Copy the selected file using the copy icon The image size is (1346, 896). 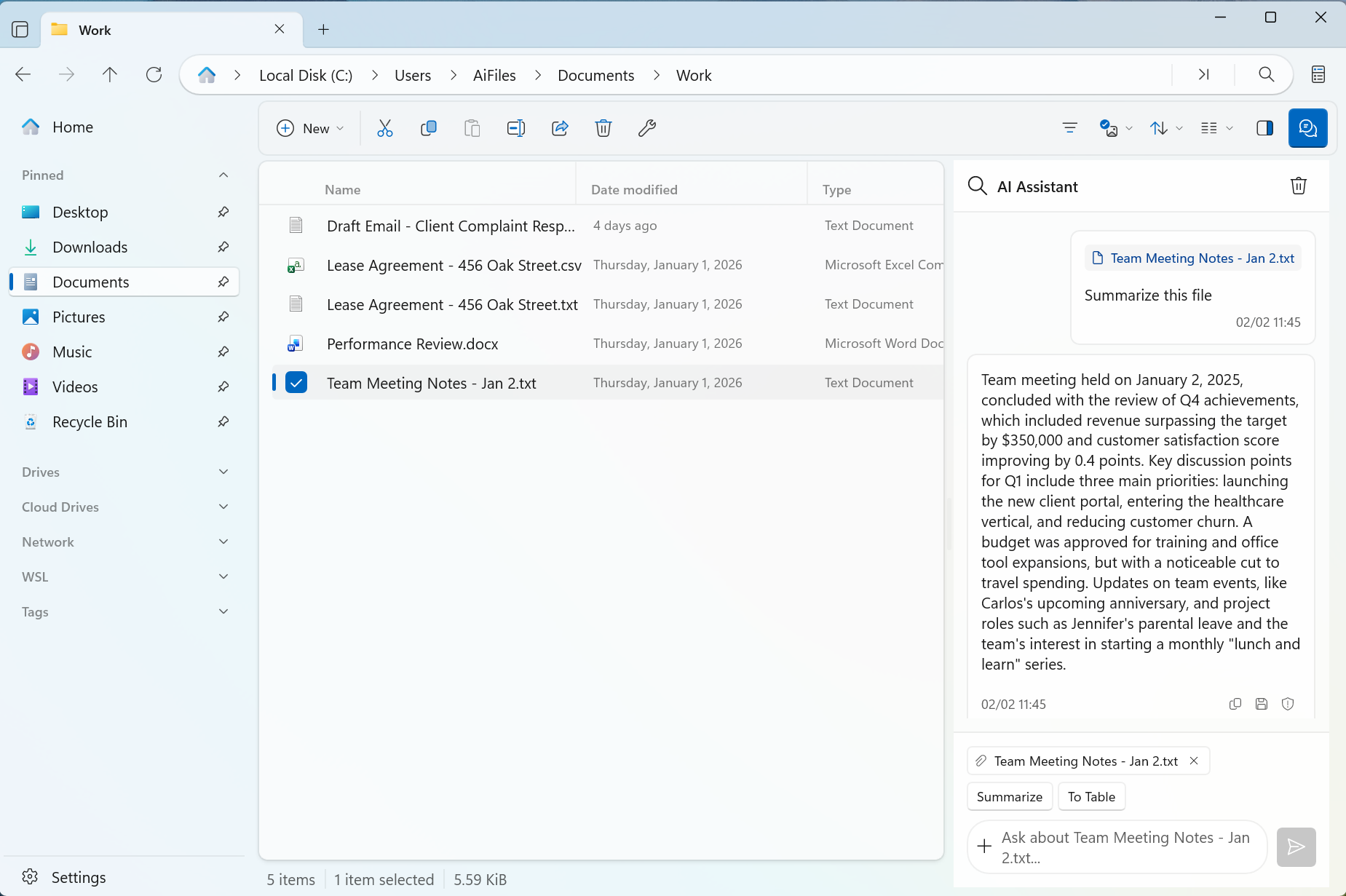pyautogui.click(x=429, y=129)
